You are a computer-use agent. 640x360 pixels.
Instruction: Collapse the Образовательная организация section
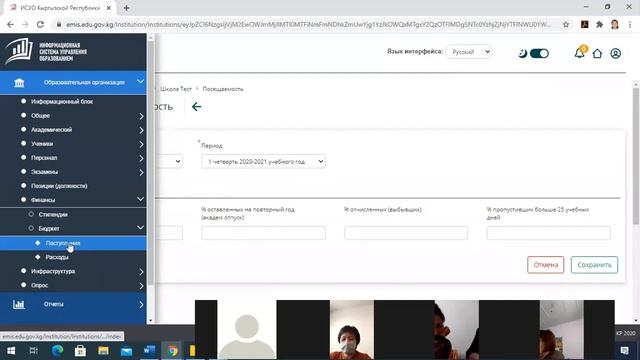(x=140, y=82)
